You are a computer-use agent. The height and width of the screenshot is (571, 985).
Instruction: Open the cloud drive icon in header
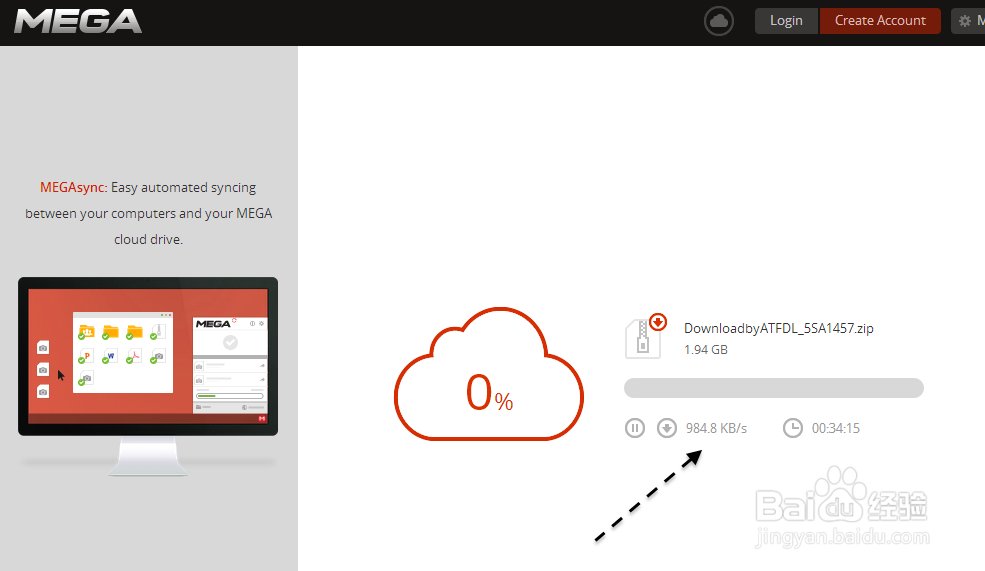(719, 21)
